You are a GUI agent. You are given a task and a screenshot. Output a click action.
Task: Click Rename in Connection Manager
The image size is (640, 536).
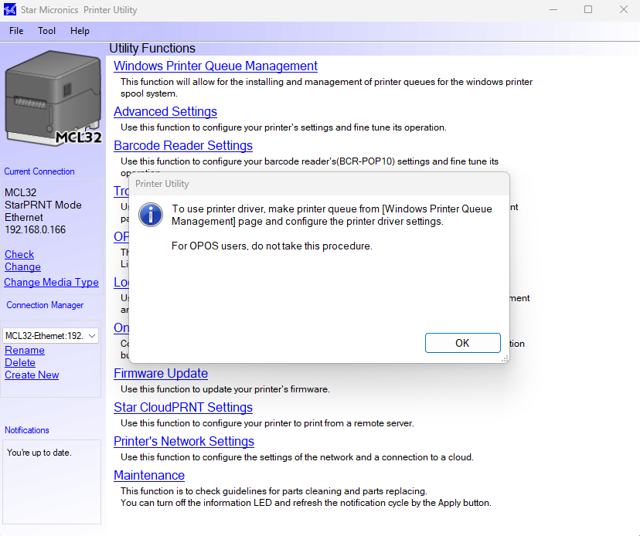(24, 351)
